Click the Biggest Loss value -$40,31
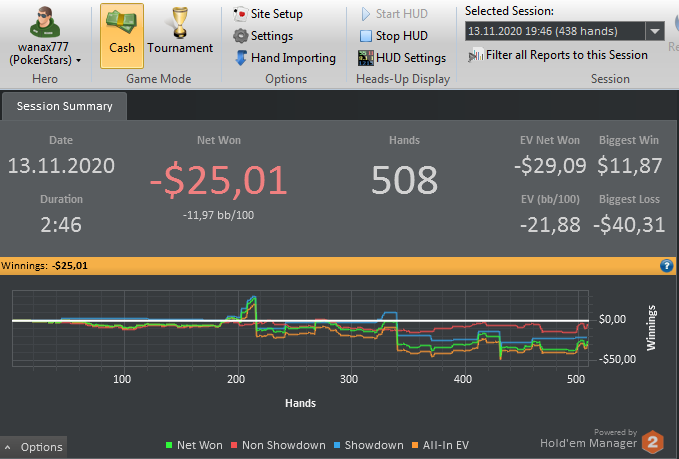 tap(629, 225)
